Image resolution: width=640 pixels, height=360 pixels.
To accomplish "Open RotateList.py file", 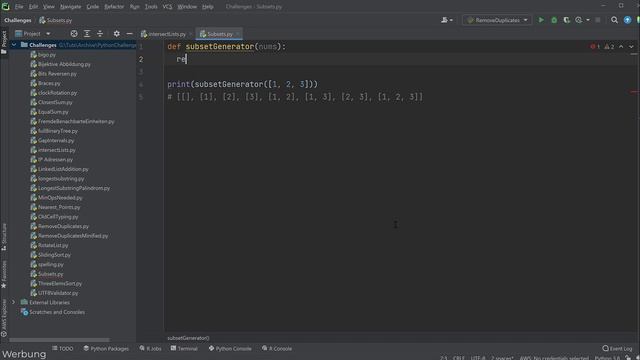I will pos(53,245).
